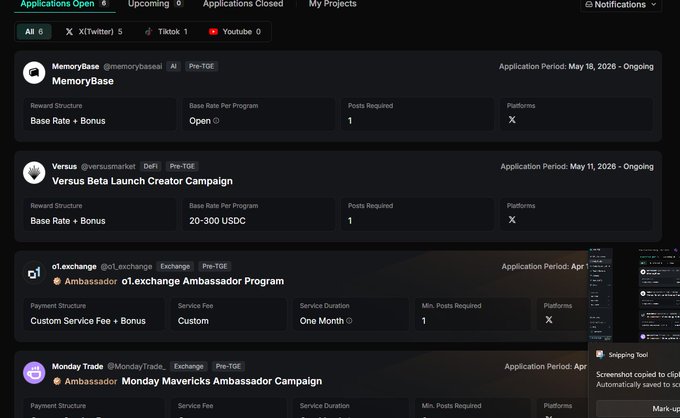The height and width of the screenshot is (418, 680).
Task: Open @versusmarket handle link
Action: 108,167
